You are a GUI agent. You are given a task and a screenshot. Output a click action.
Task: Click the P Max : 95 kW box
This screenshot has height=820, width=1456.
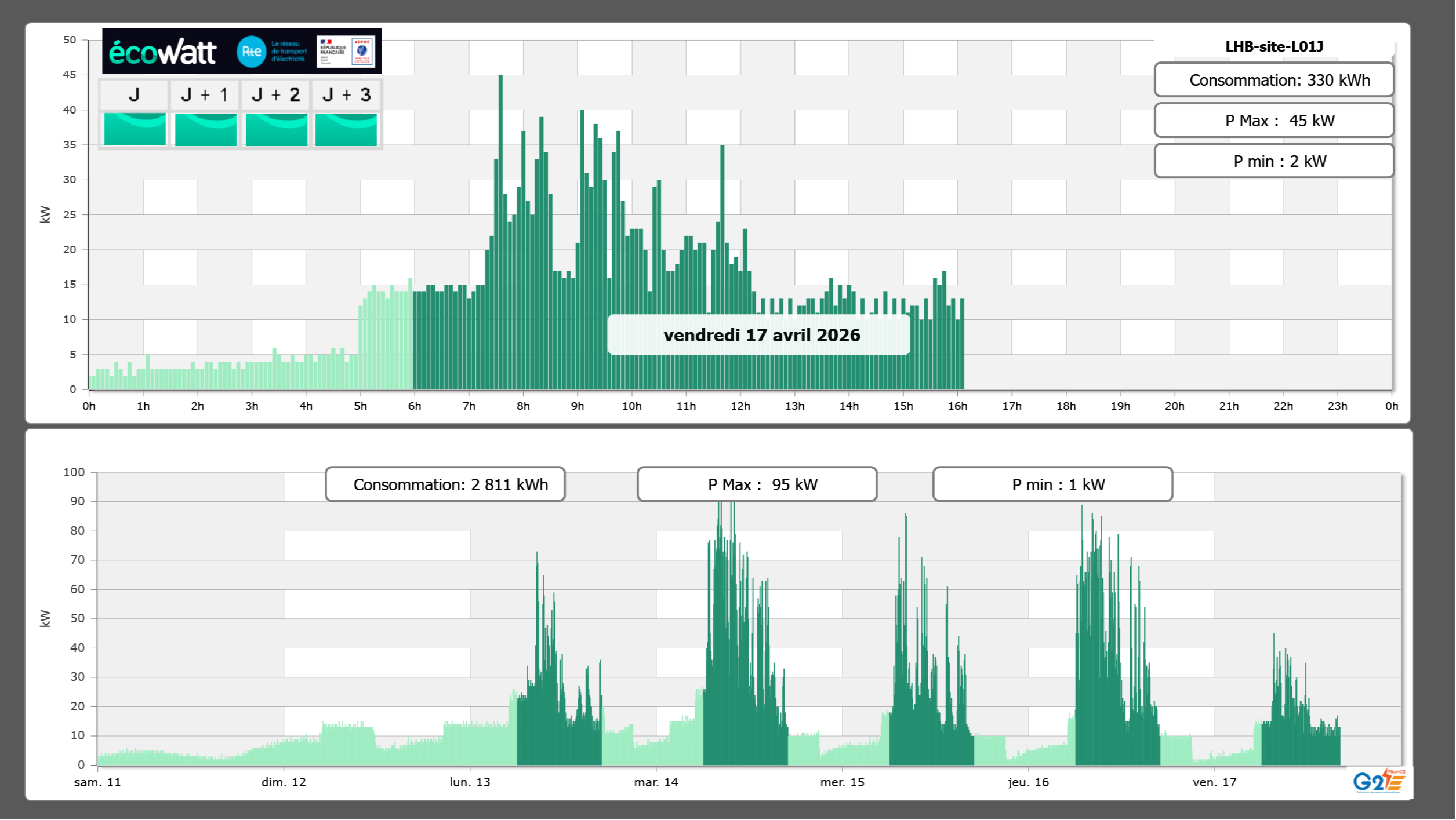(757, 484)
